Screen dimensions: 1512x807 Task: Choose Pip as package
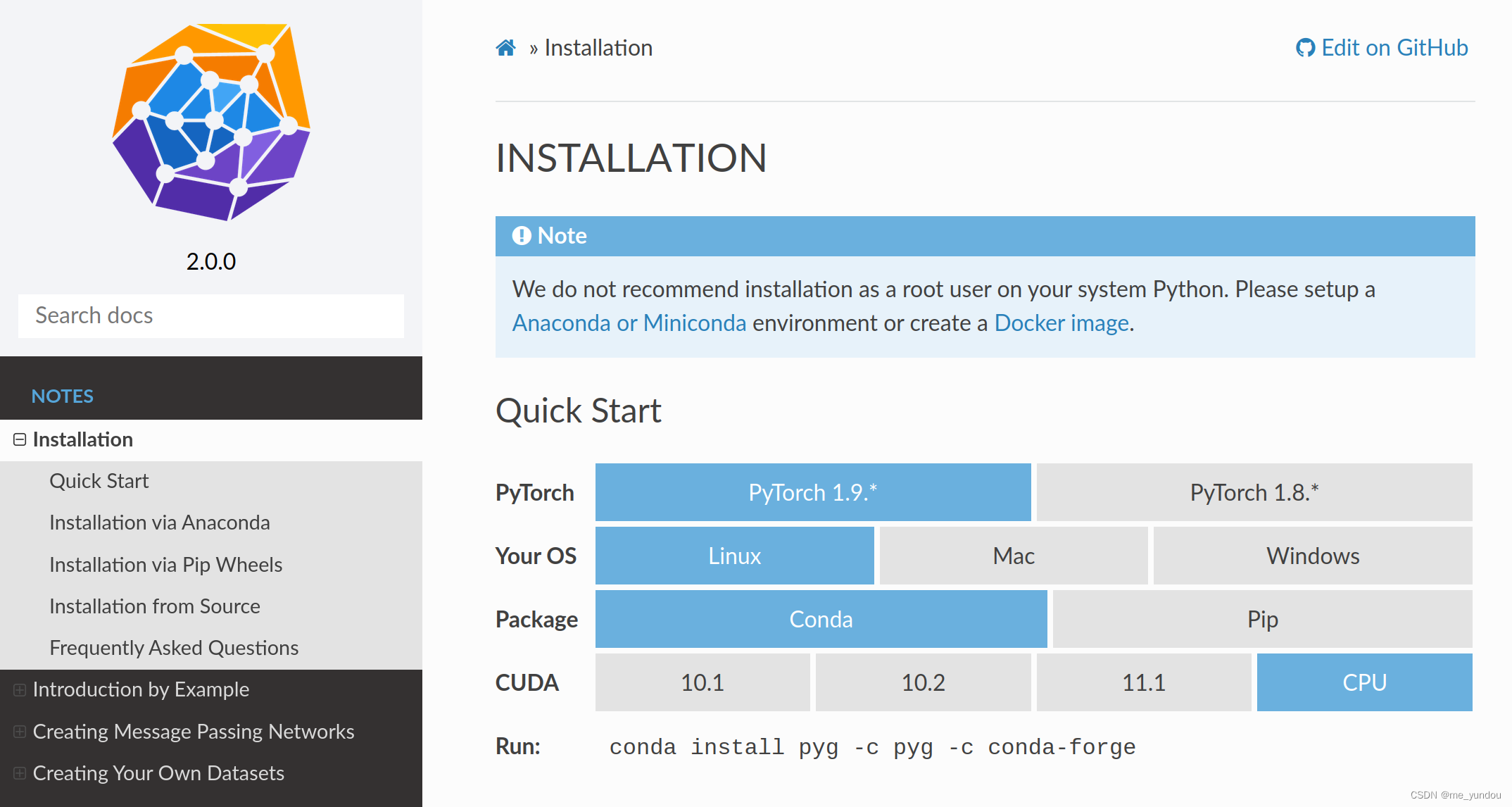click(x=1261, y=619)
